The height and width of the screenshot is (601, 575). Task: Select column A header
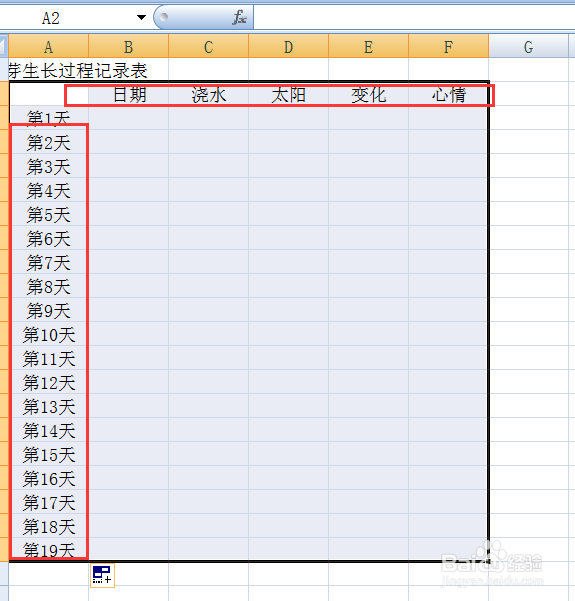48,47
